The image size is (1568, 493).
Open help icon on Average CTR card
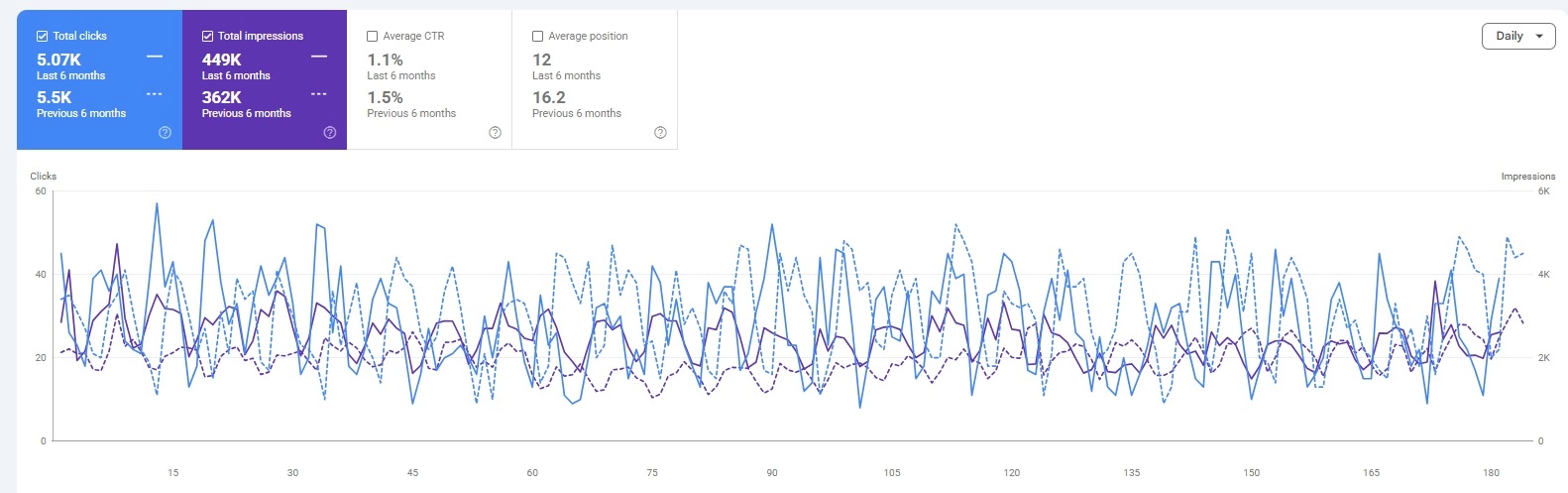[496, 133]
